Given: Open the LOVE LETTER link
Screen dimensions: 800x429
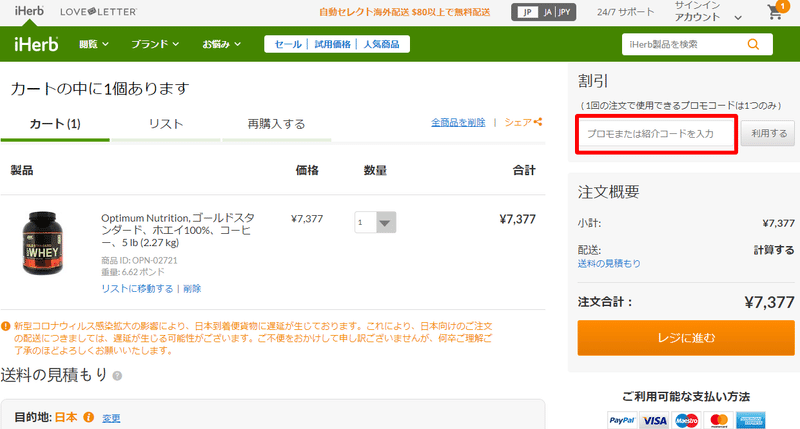Looking at the screenshot, I should point(98,11).
